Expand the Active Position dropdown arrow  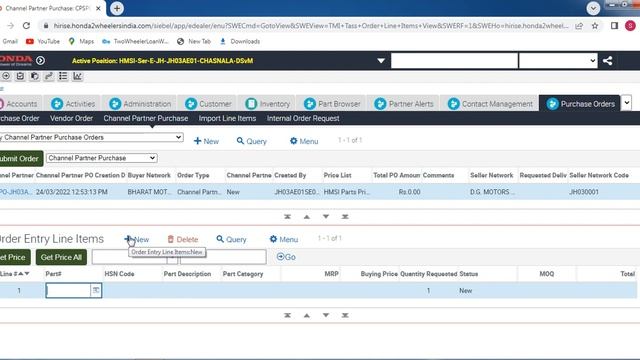(381, 61)
